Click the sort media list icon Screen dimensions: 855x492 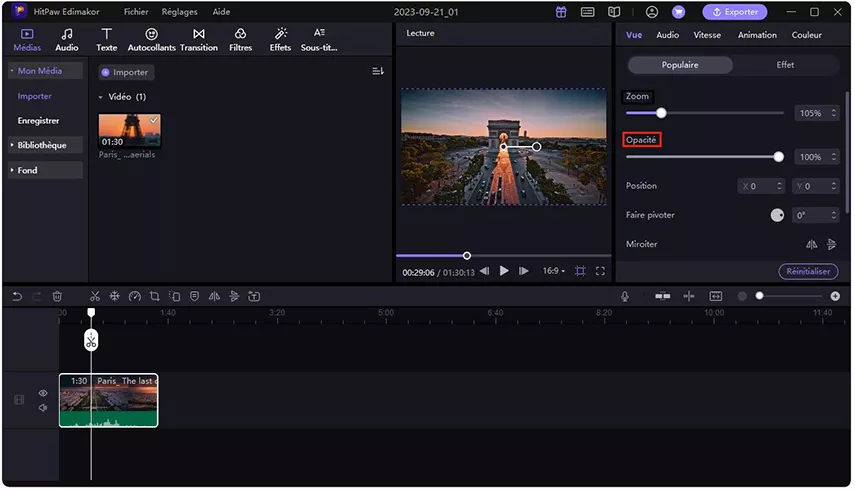378,71
